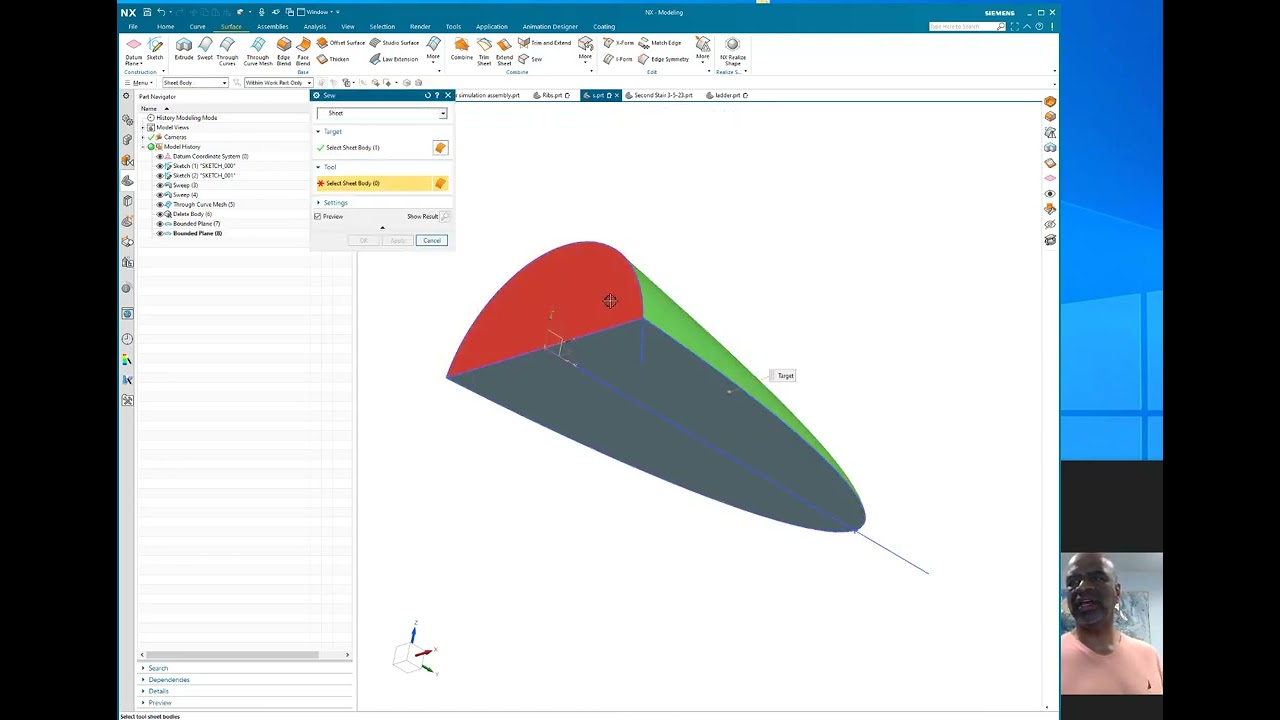The width and height of the screenshot is (1280, 720).
Task: Click the Match Edge tool
Action: (660, 43)
